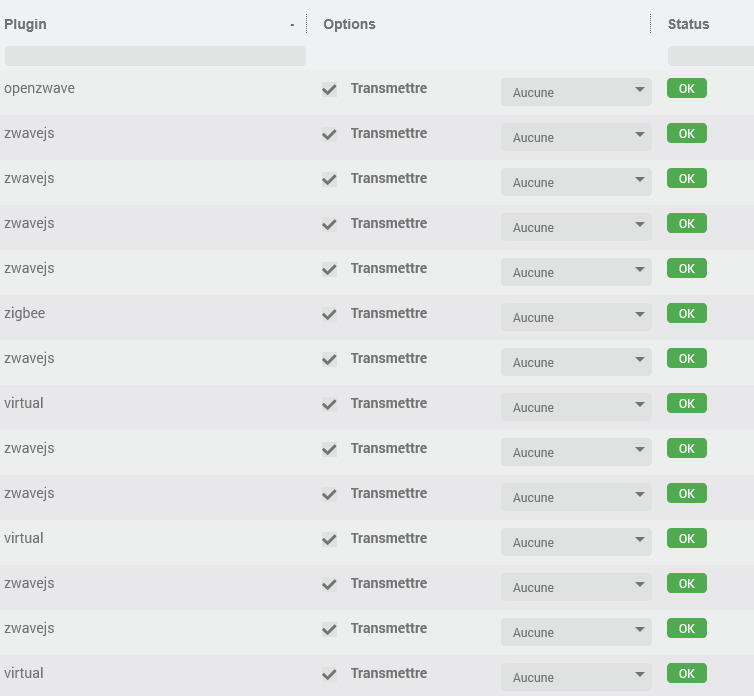Screen dimensions: 754x696
Task: Click the OK status badge for zigbee
Action: pyautogui.click(x=687, y=314)
